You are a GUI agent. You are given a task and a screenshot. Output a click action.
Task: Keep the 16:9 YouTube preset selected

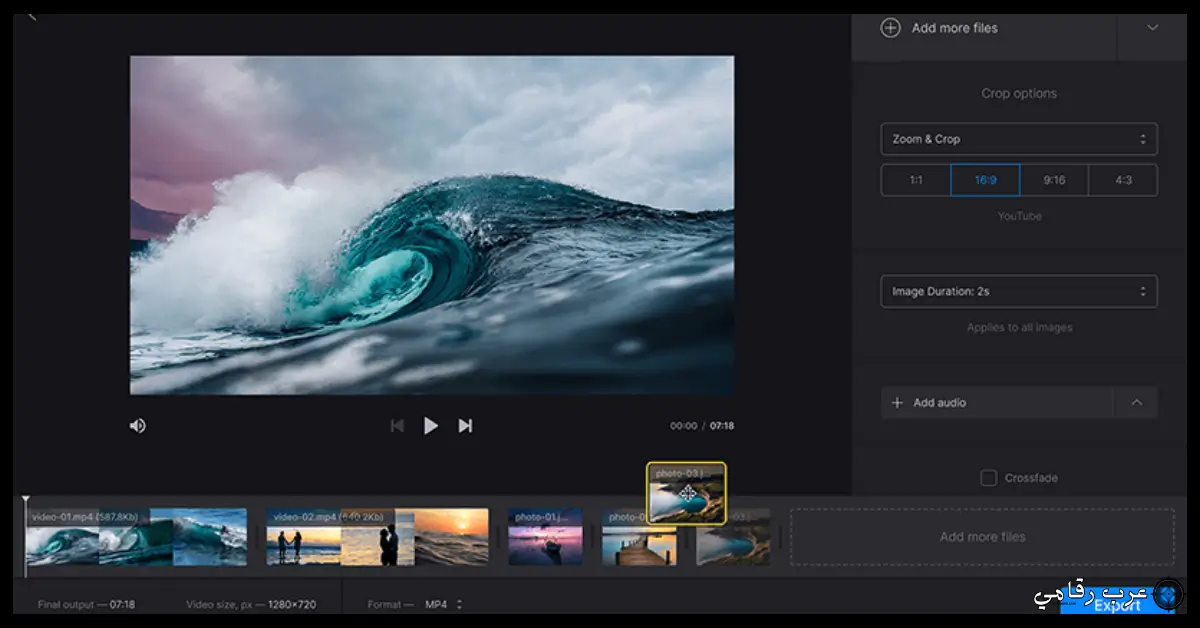[x=985, y=180]
